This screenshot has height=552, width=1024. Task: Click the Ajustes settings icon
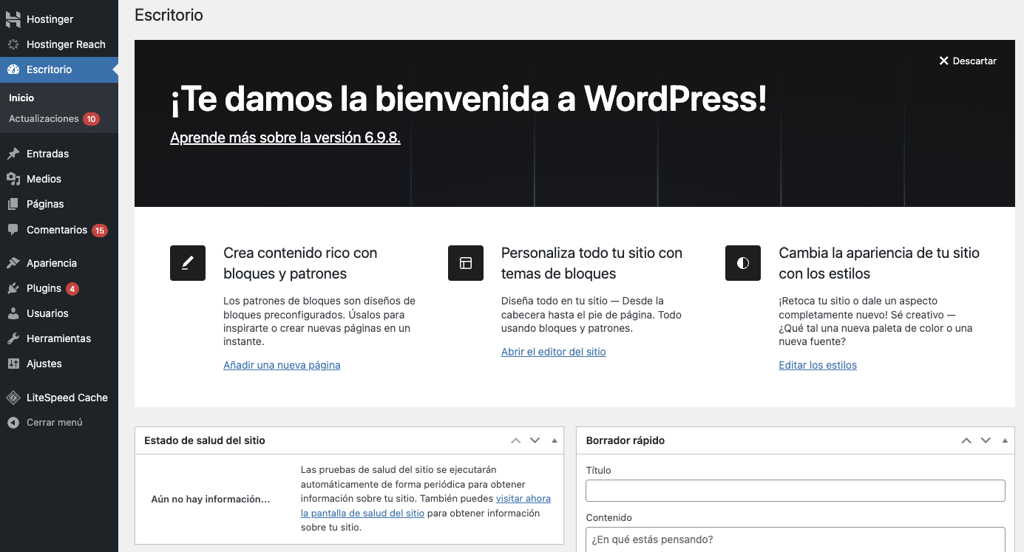[13, 364]
